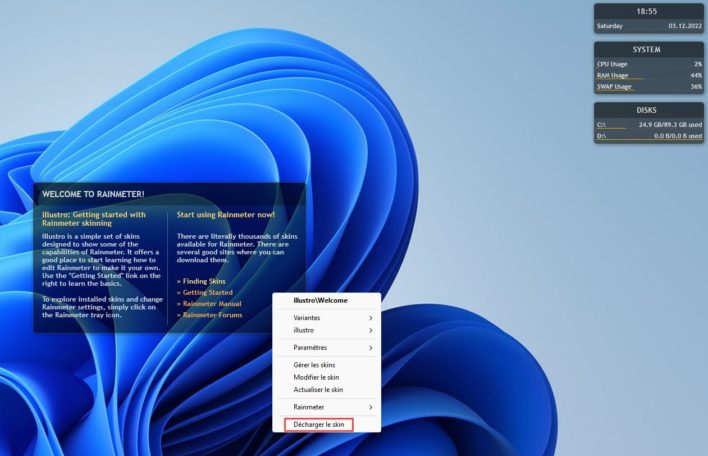Expand the arrow next to Paramètres
Screen dimensions: 708x456
point(370,348)
